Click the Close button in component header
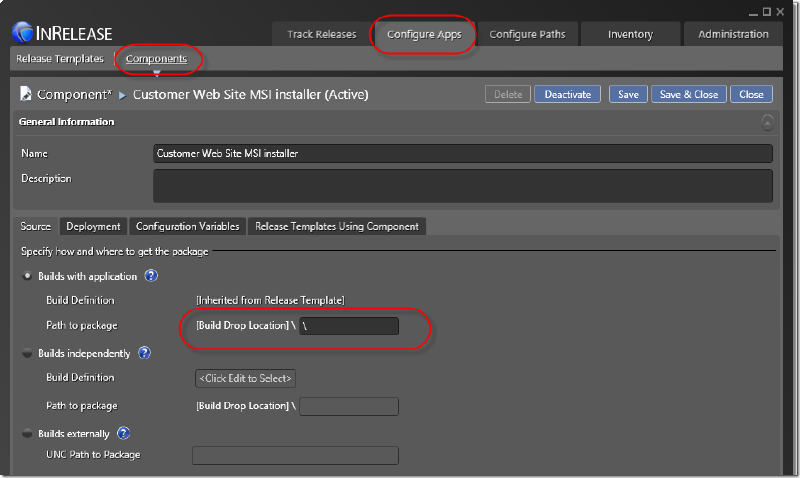The width and height of the screenshot is (800, 478). [751, 94]
